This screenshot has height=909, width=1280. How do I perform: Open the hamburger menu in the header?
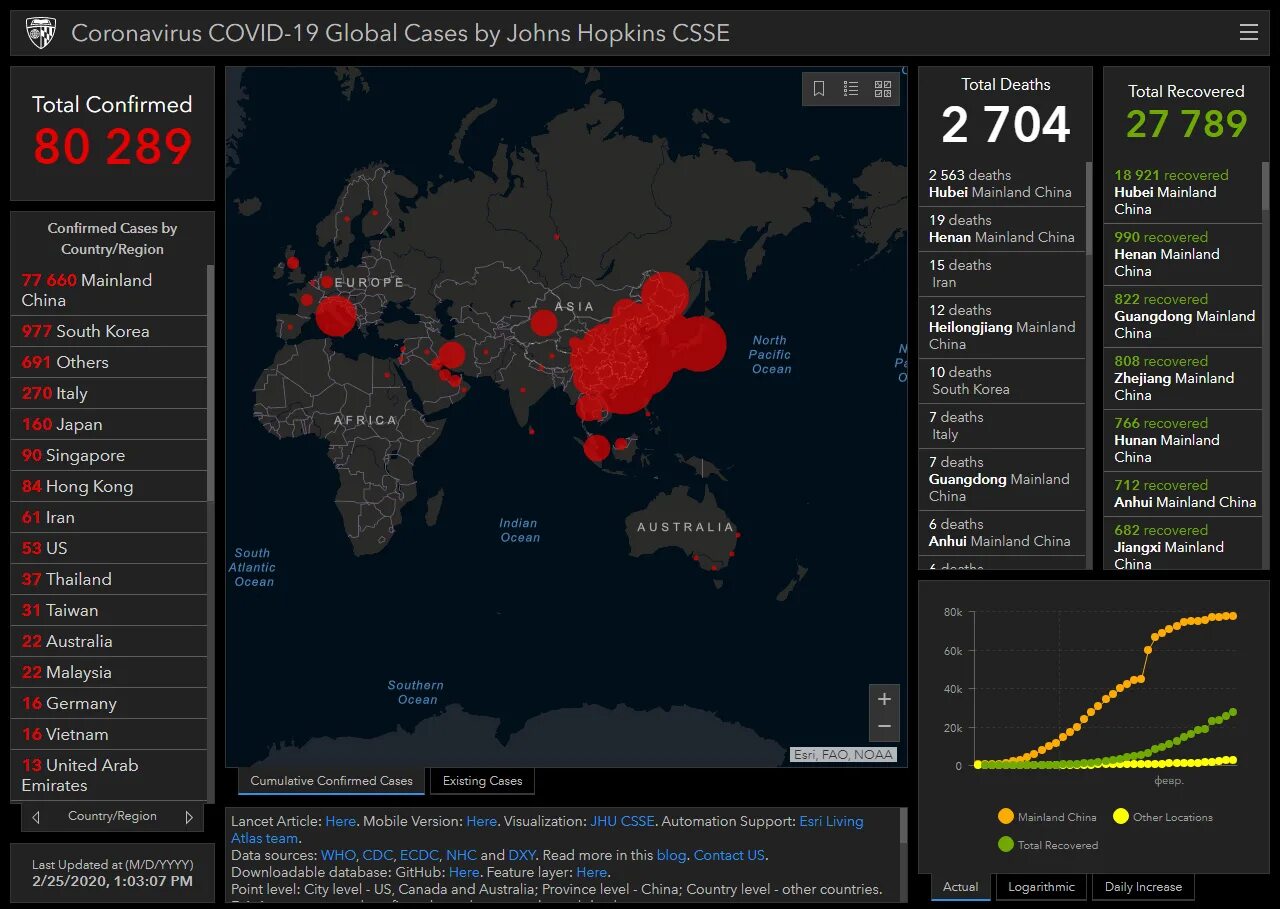coord(1248,32)
